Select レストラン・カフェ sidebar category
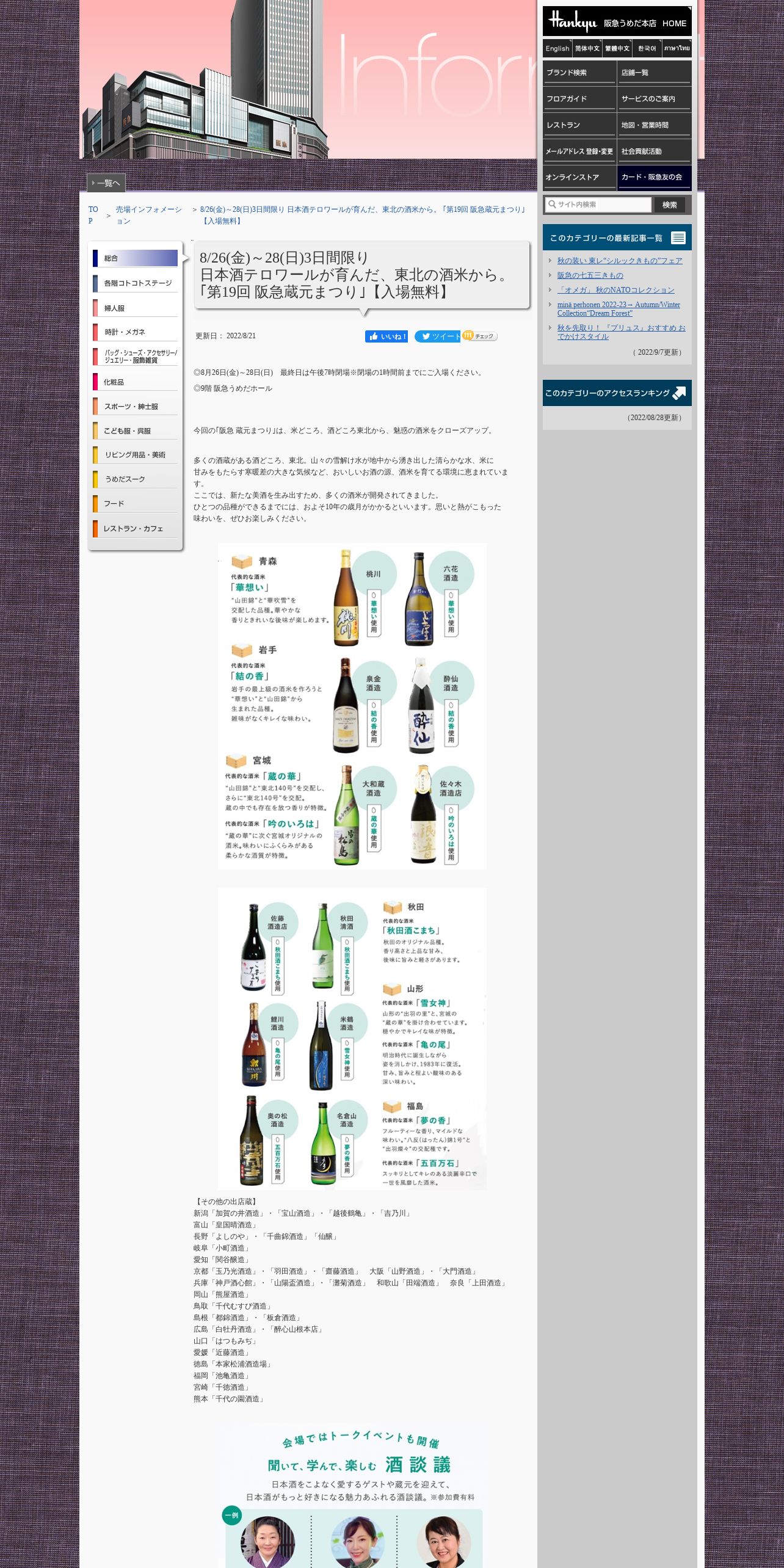The width and height of the screenshot is (784, 1568). pyautogui.click(x=135, y=528)
